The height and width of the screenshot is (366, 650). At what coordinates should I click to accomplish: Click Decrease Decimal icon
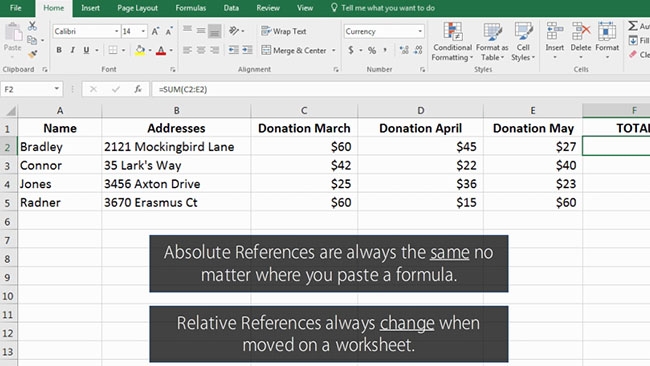(418, 50)
